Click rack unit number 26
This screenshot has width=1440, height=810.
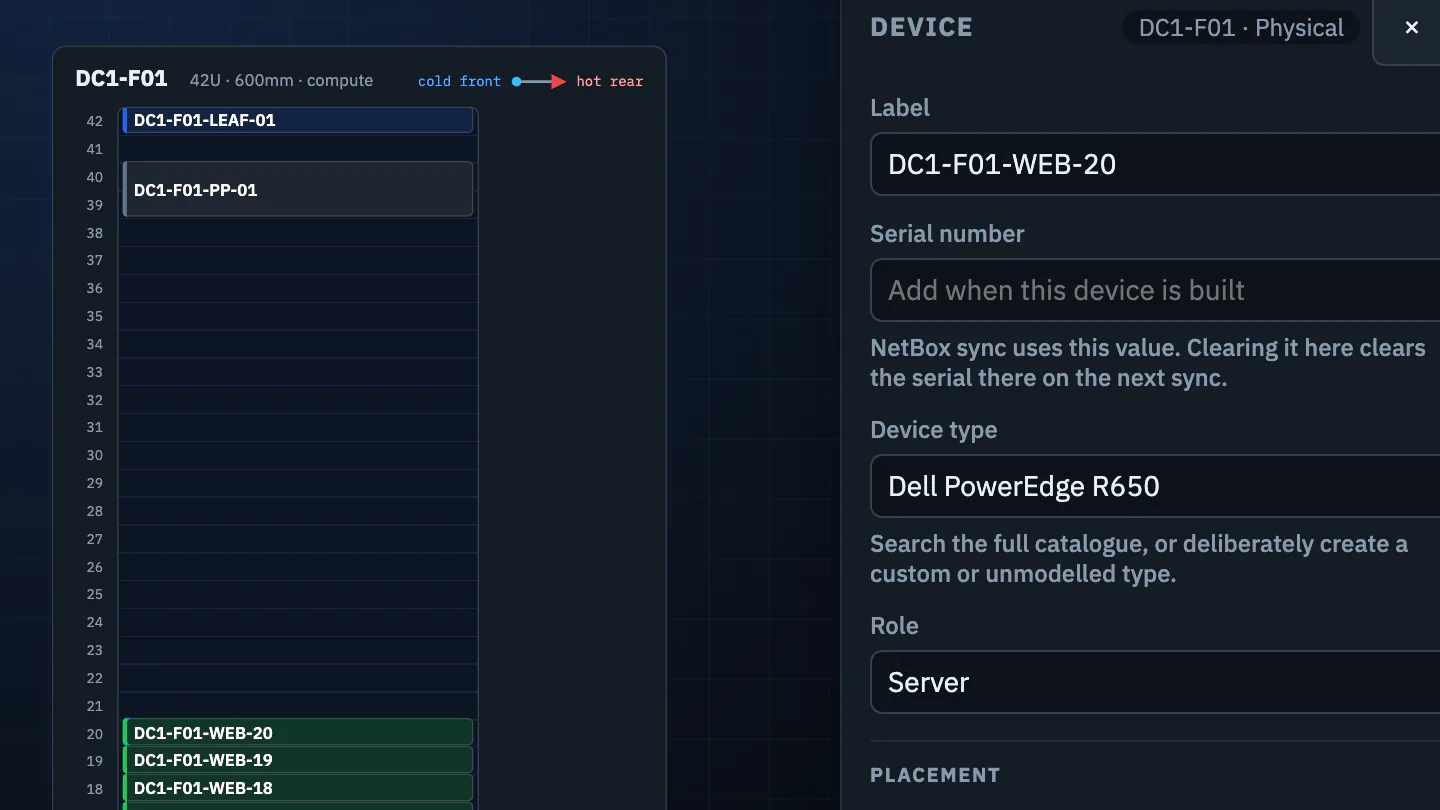[x=95, y=567]
